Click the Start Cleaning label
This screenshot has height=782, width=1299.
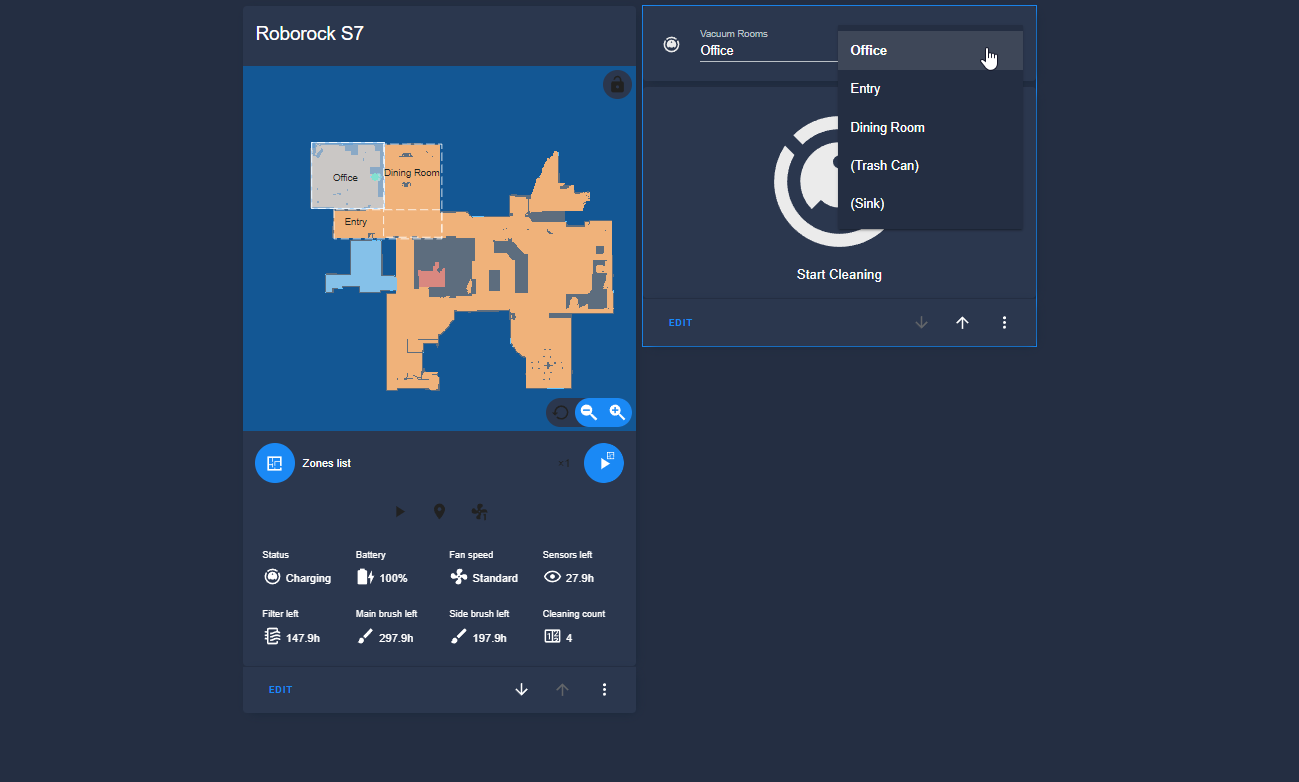[839, 274]
